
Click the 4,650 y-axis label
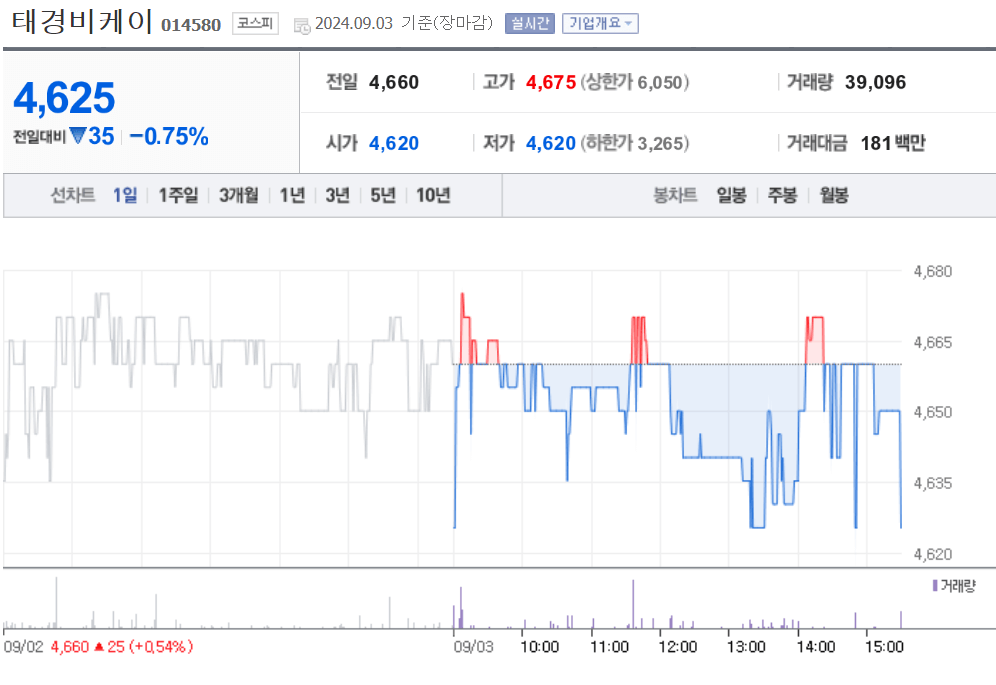(x=932, y=412)
